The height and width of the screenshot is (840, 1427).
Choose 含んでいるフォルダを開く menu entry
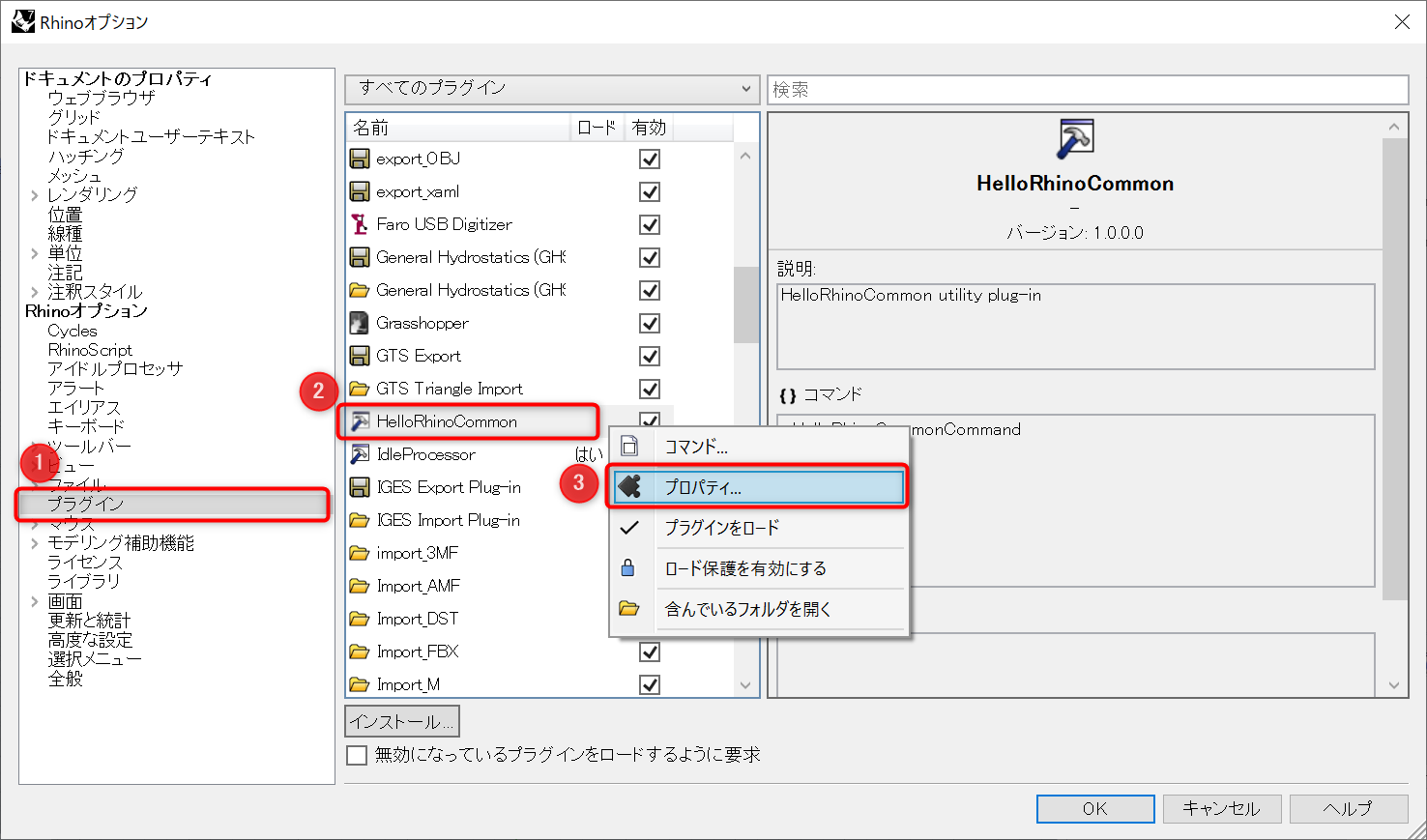click(x=759, y=609)
